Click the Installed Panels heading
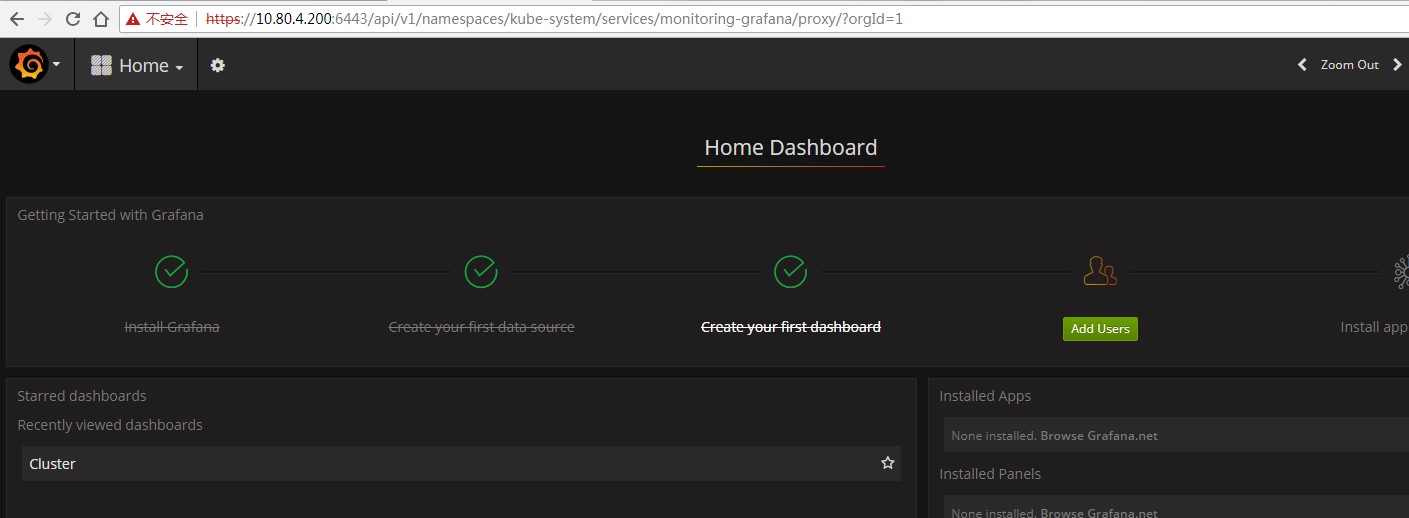The height and width of the screenshot is (518, 1409). [x=990, y=474]
